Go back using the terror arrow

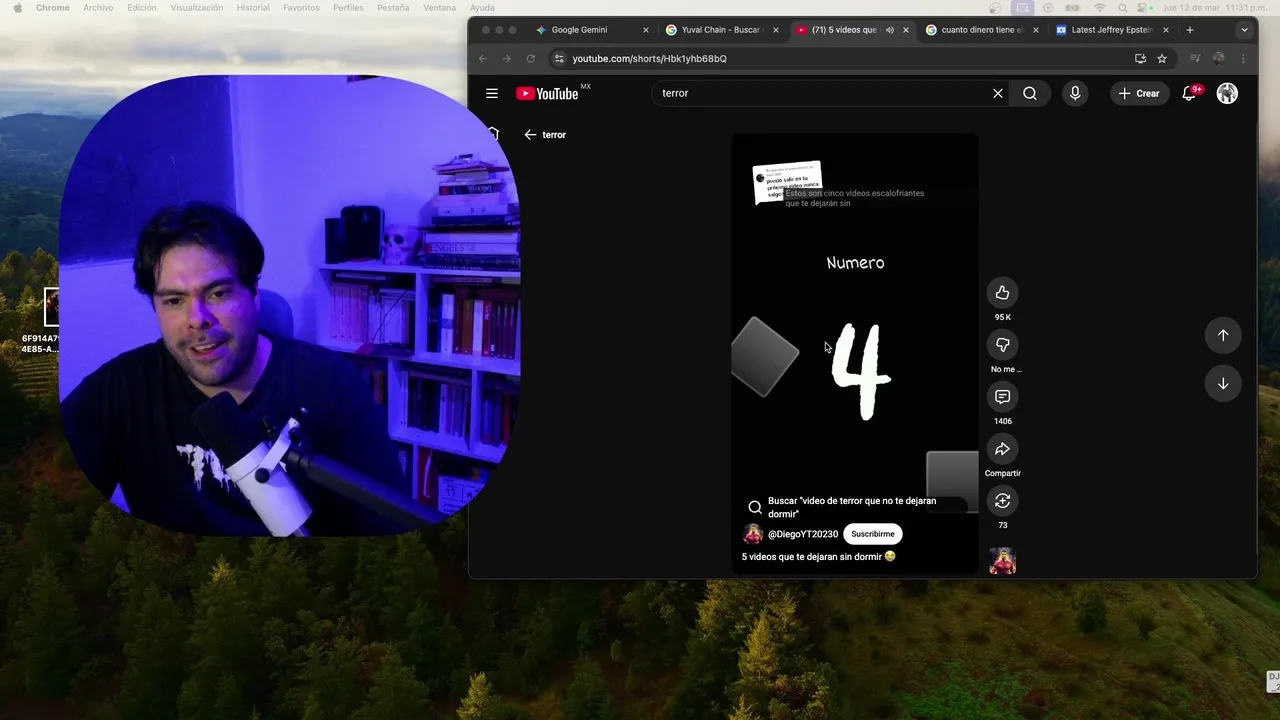click(x=530, y=134)
